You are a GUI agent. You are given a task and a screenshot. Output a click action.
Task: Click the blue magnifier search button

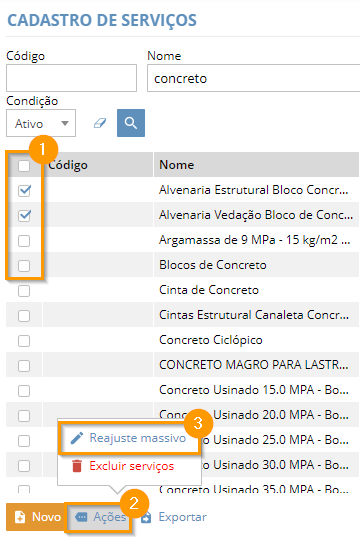(x=131, y=123)
